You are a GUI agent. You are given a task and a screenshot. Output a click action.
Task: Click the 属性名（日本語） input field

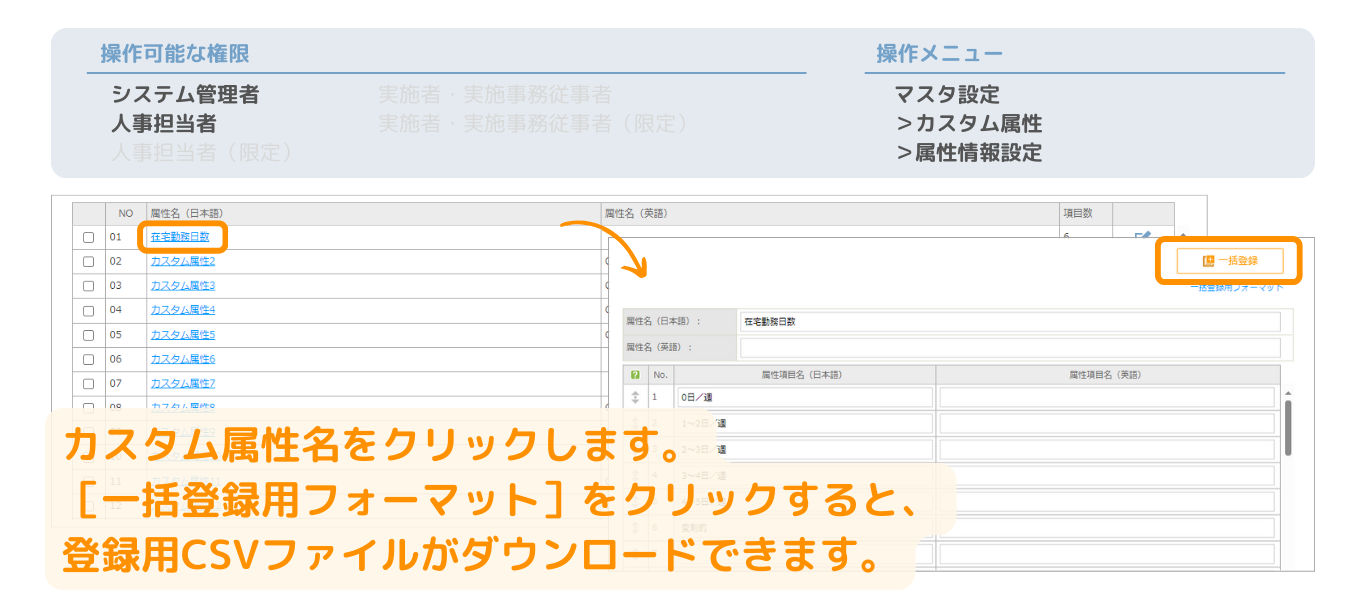point(1009,322)
